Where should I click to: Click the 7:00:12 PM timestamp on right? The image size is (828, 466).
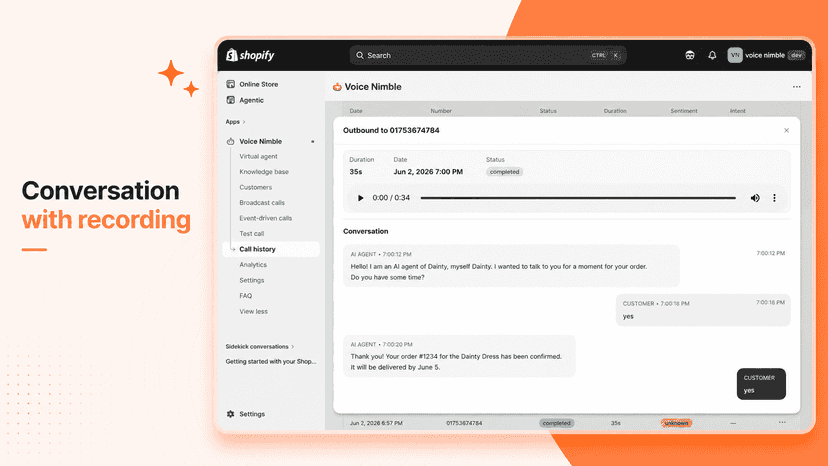click(x=770, y=253)
